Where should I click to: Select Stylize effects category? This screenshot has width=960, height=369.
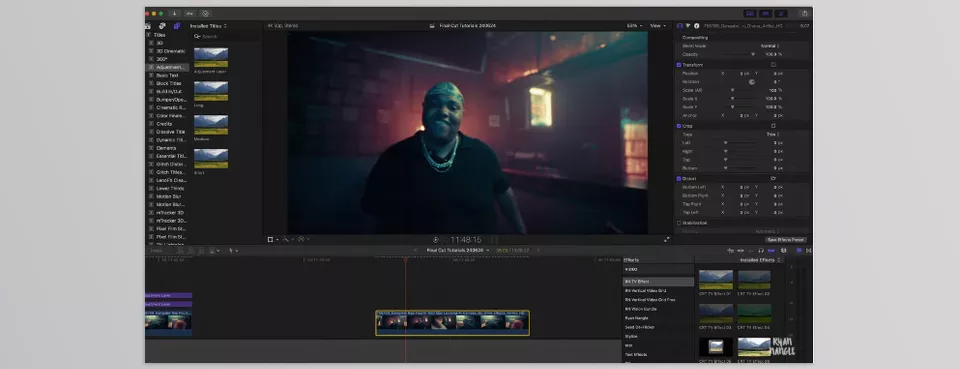(x=631, y=337)
